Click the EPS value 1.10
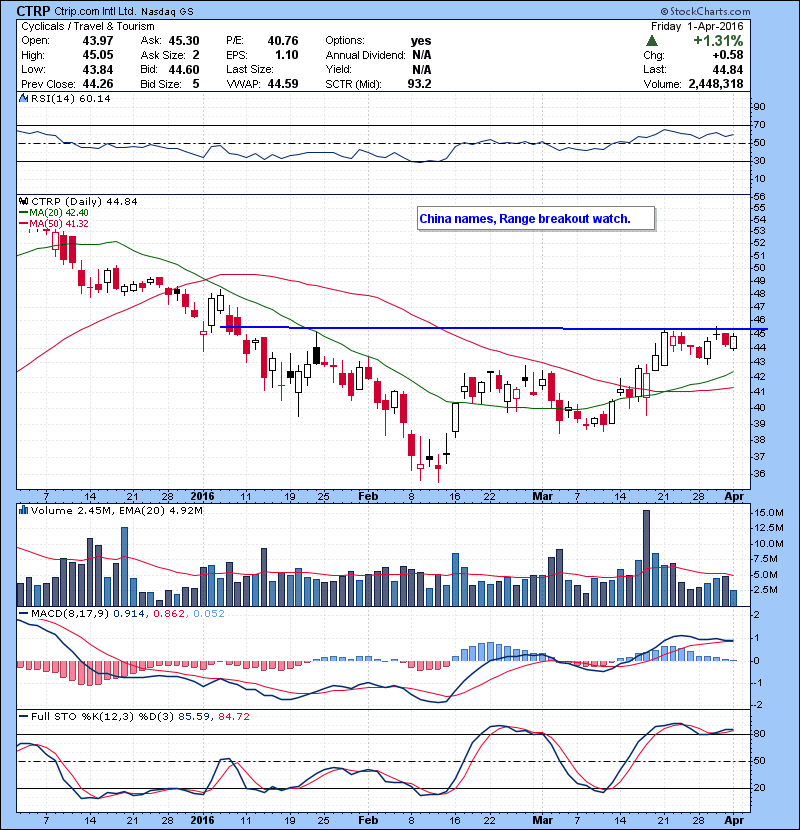This screenshot has height=830, width=800. point(286,55)
